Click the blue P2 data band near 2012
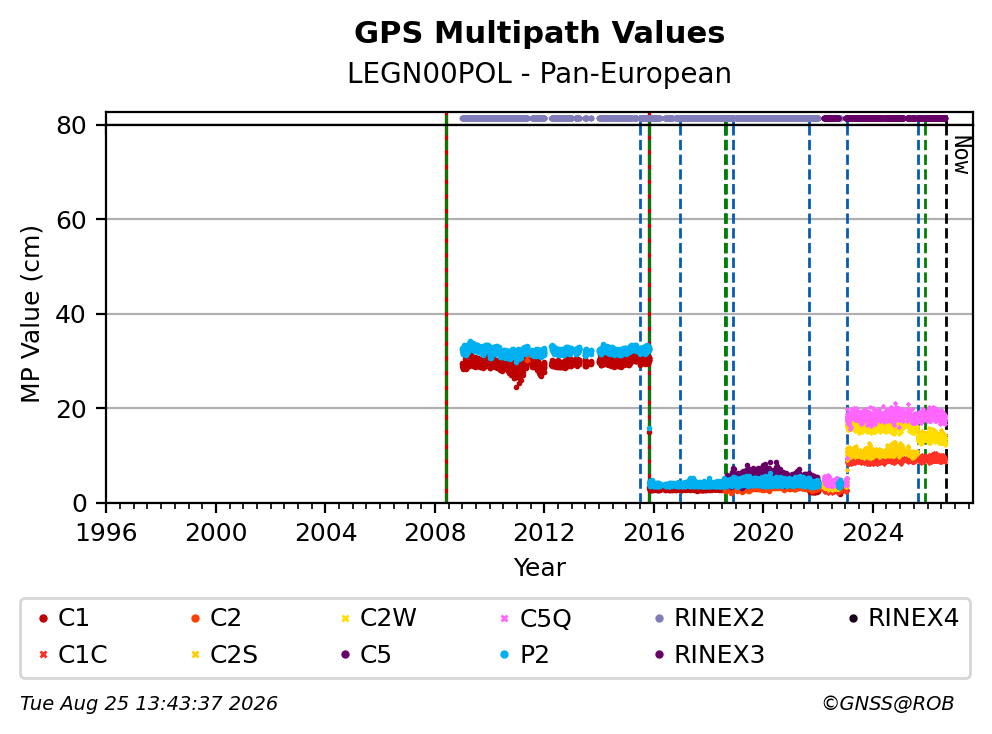 pyautogui.click(x=555, y=351)
